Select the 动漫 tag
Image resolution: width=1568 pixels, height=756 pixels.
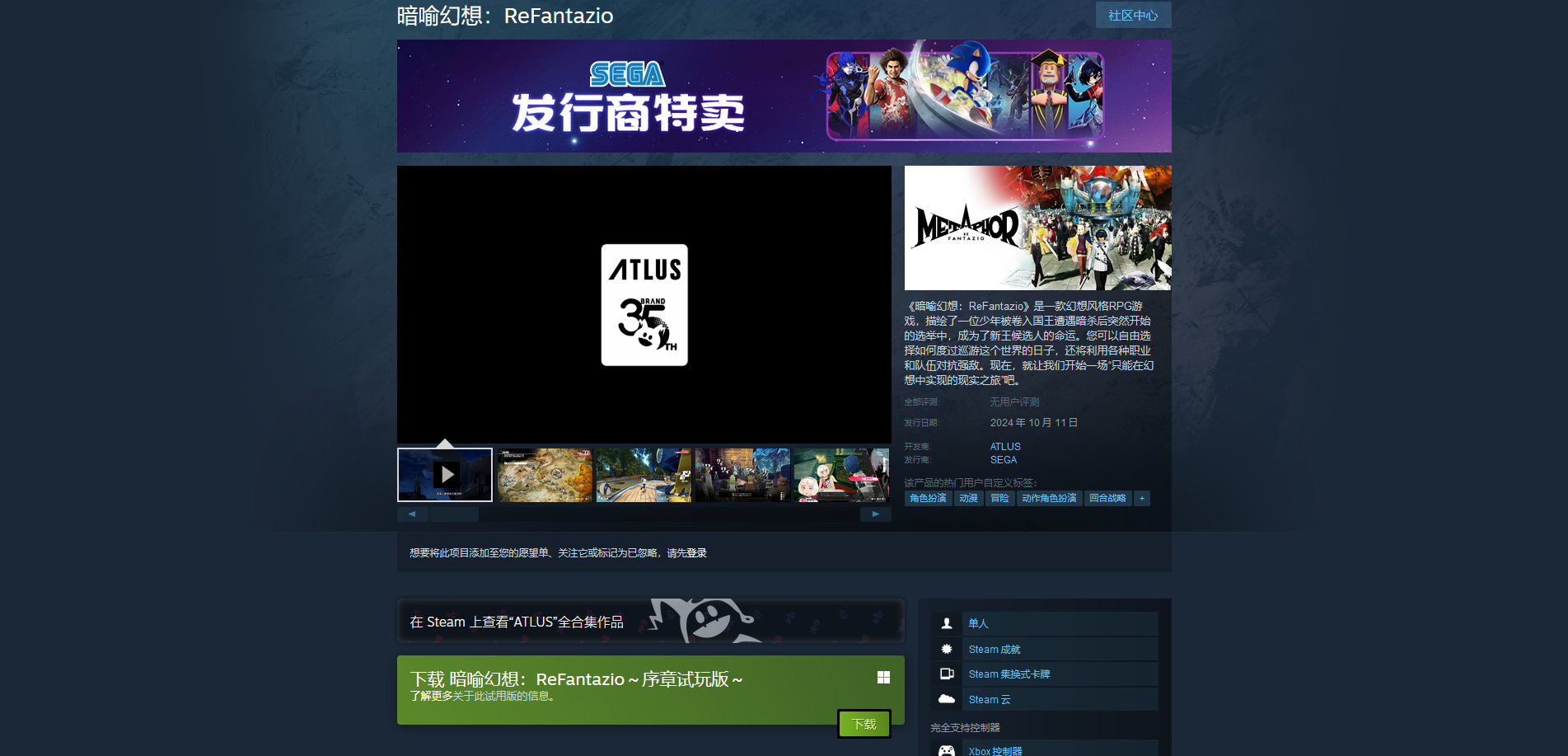(968, 498)
